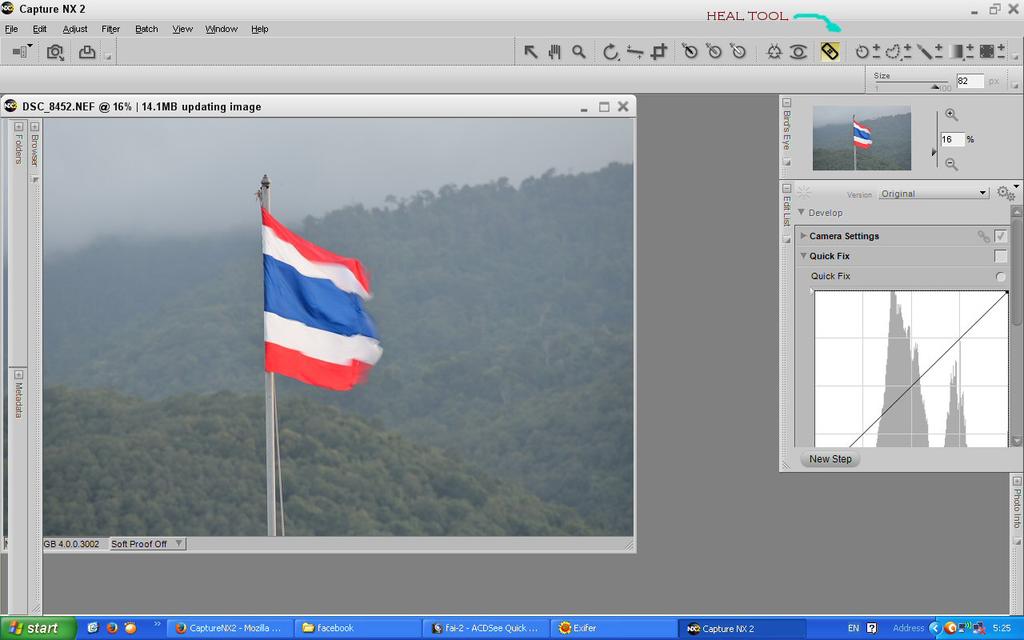Open the Adjust menu
This screenshot has width=1024, height=640.
75,29
